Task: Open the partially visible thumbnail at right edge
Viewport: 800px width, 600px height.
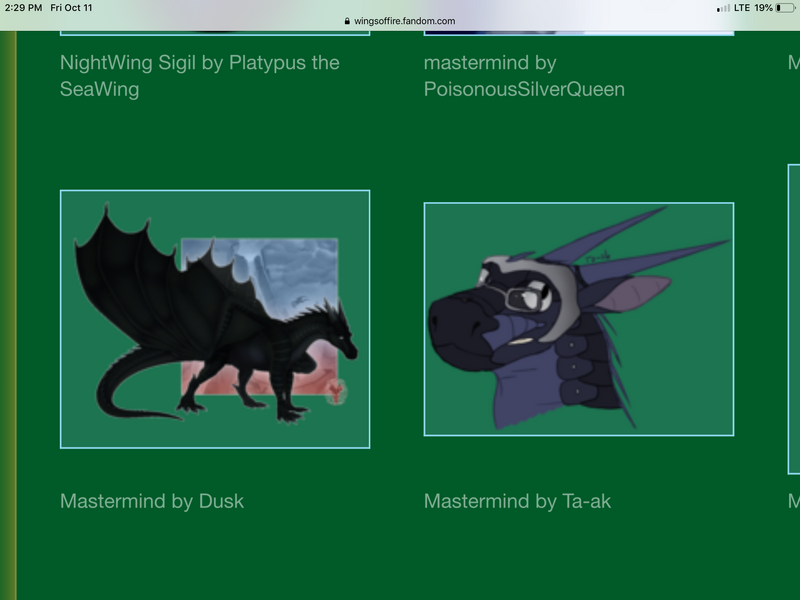Action: (794, 319)
